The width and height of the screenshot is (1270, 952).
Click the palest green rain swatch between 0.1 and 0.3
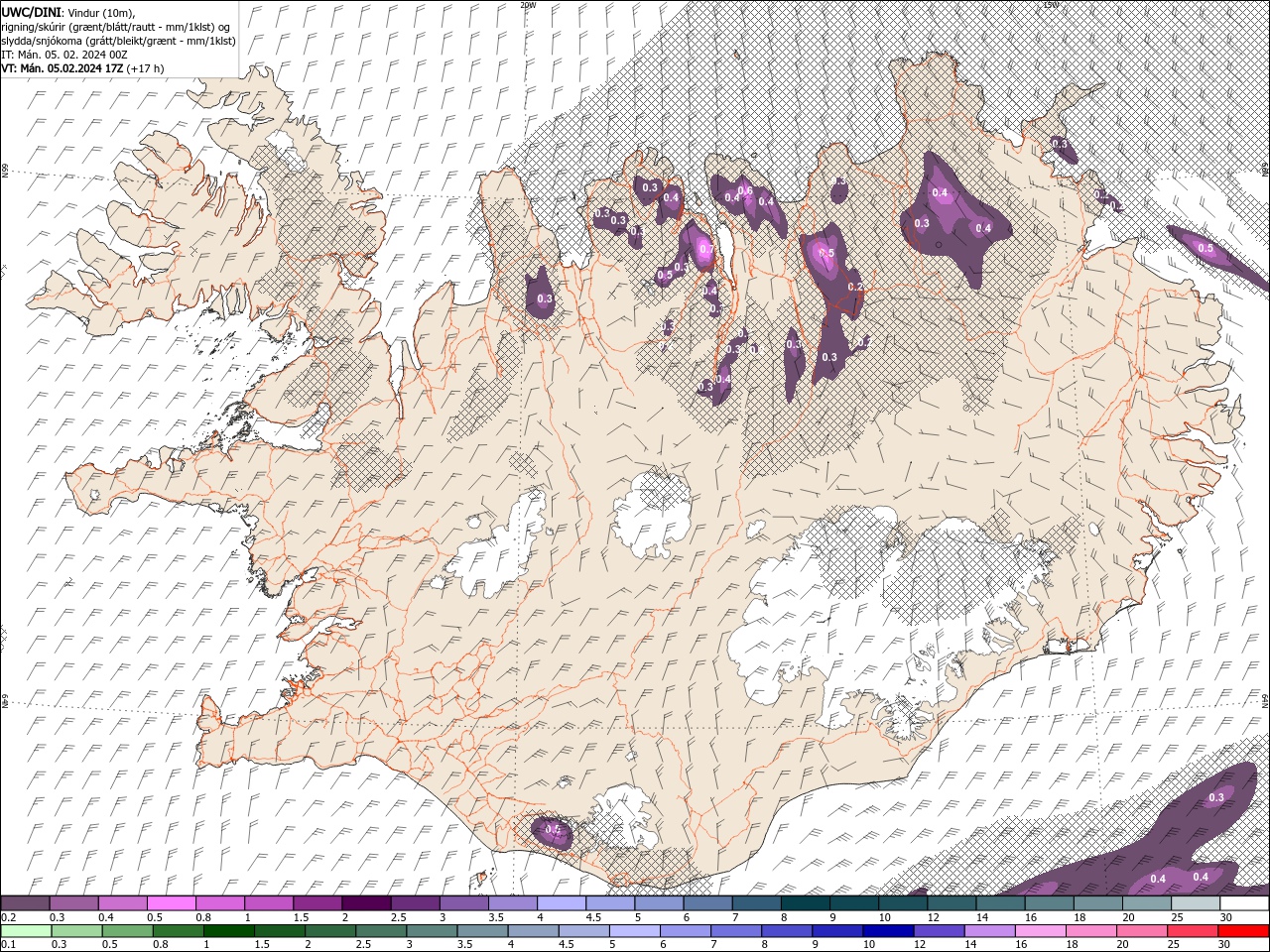point(27,931)
